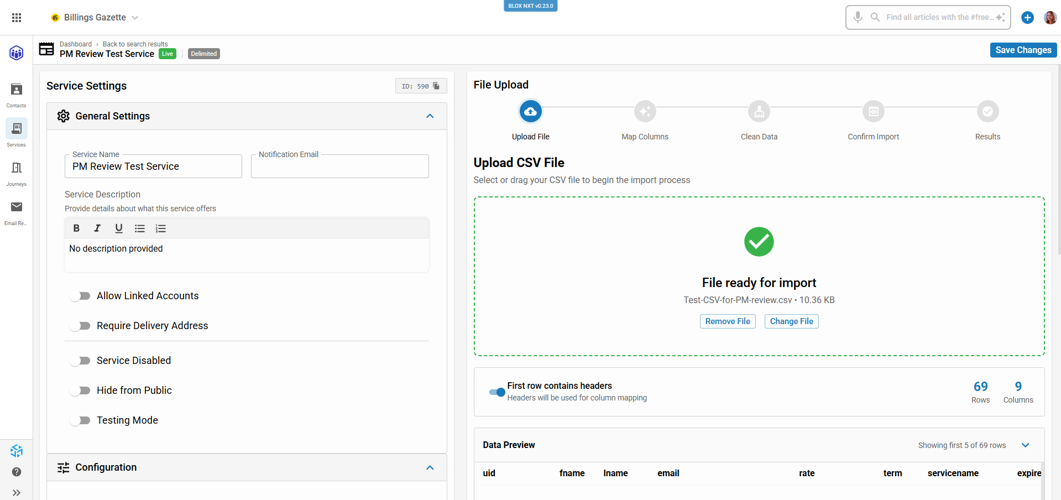Image resolution: width=1061 pixels, height=500 pixels.
Task: Click the help question mark icon
Action: tap(16, 472)
